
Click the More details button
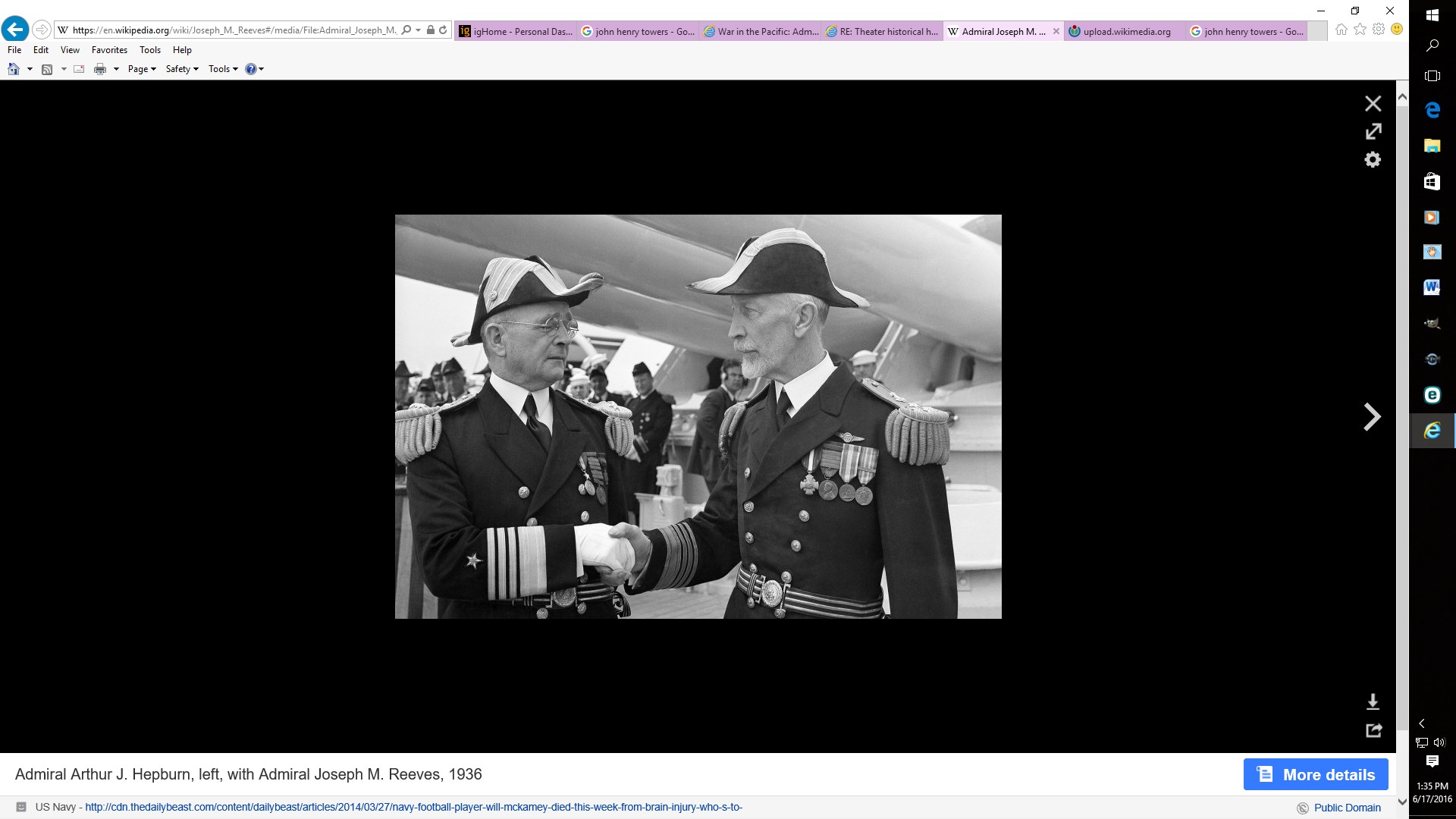click(1316, 774)
